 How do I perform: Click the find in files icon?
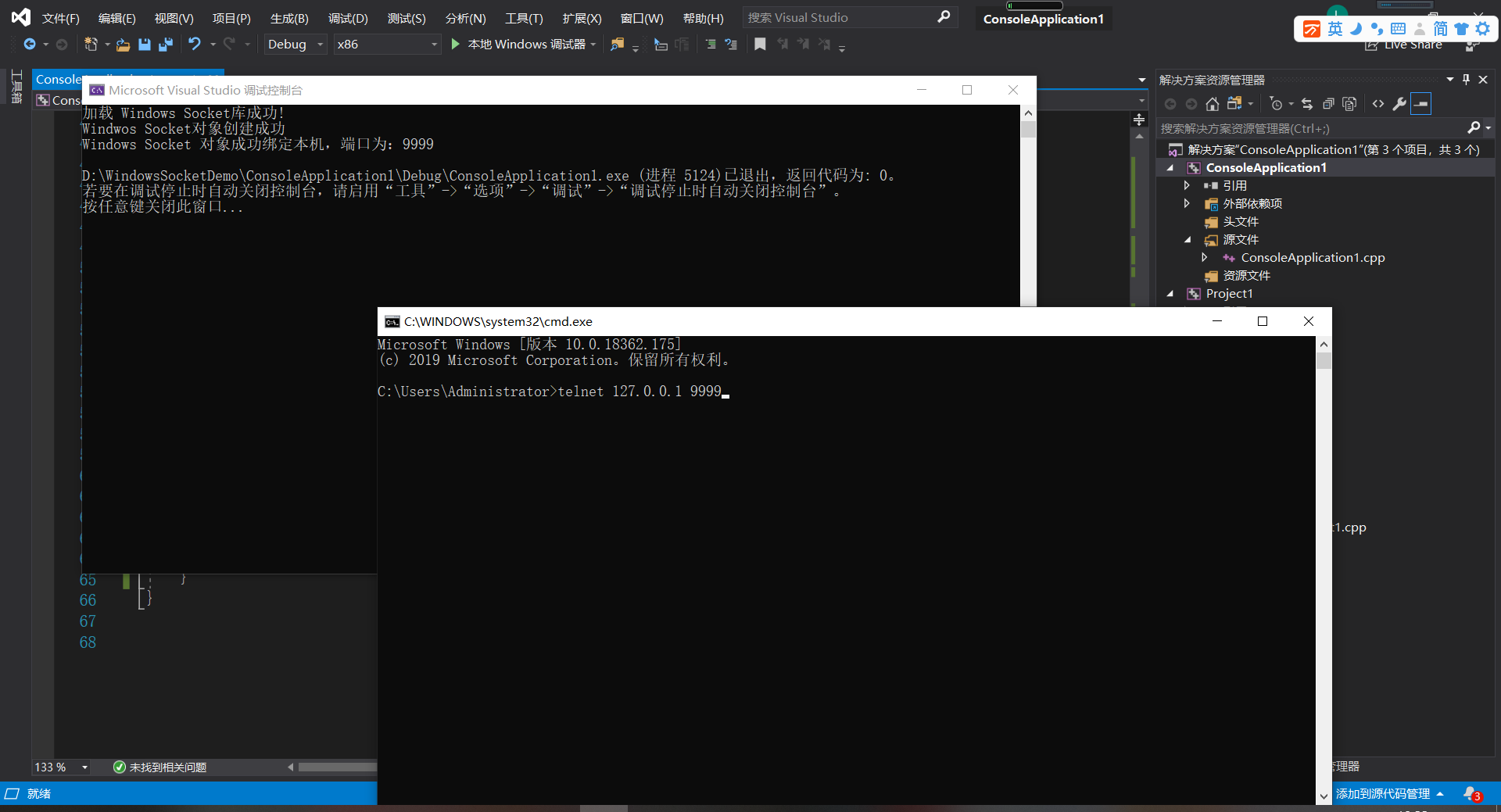pos(618,45)
